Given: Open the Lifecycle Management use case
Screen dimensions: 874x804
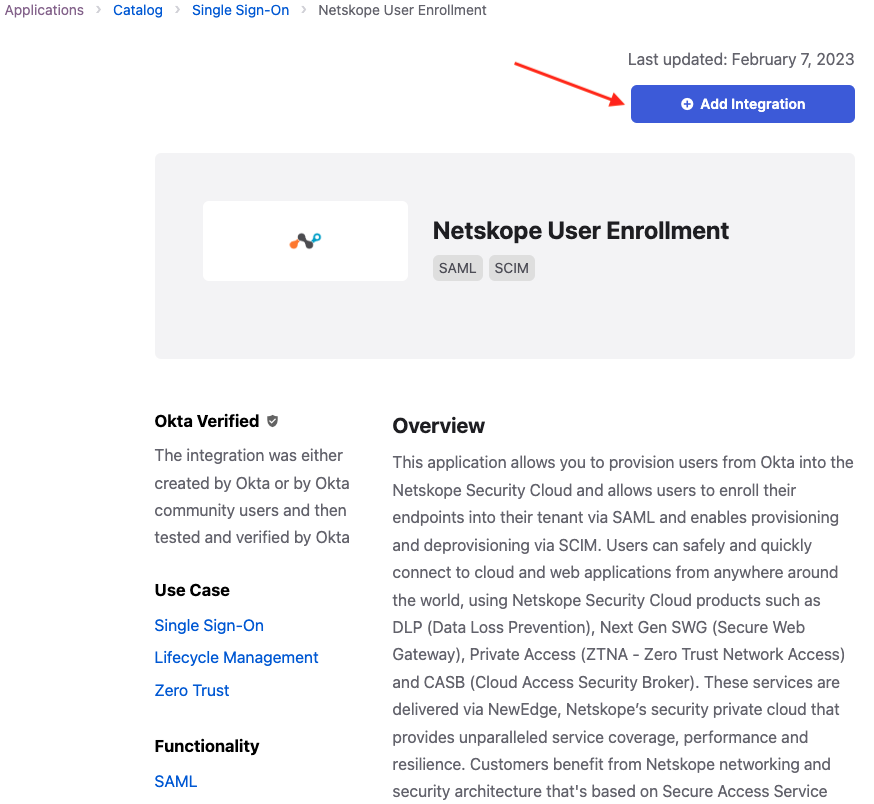Looking at the screenshot, I should click(236, 657).
